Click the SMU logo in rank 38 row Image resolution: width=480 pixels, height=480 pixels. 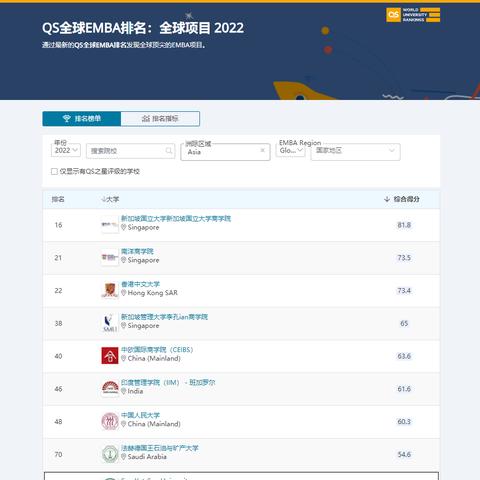[110, 323]
